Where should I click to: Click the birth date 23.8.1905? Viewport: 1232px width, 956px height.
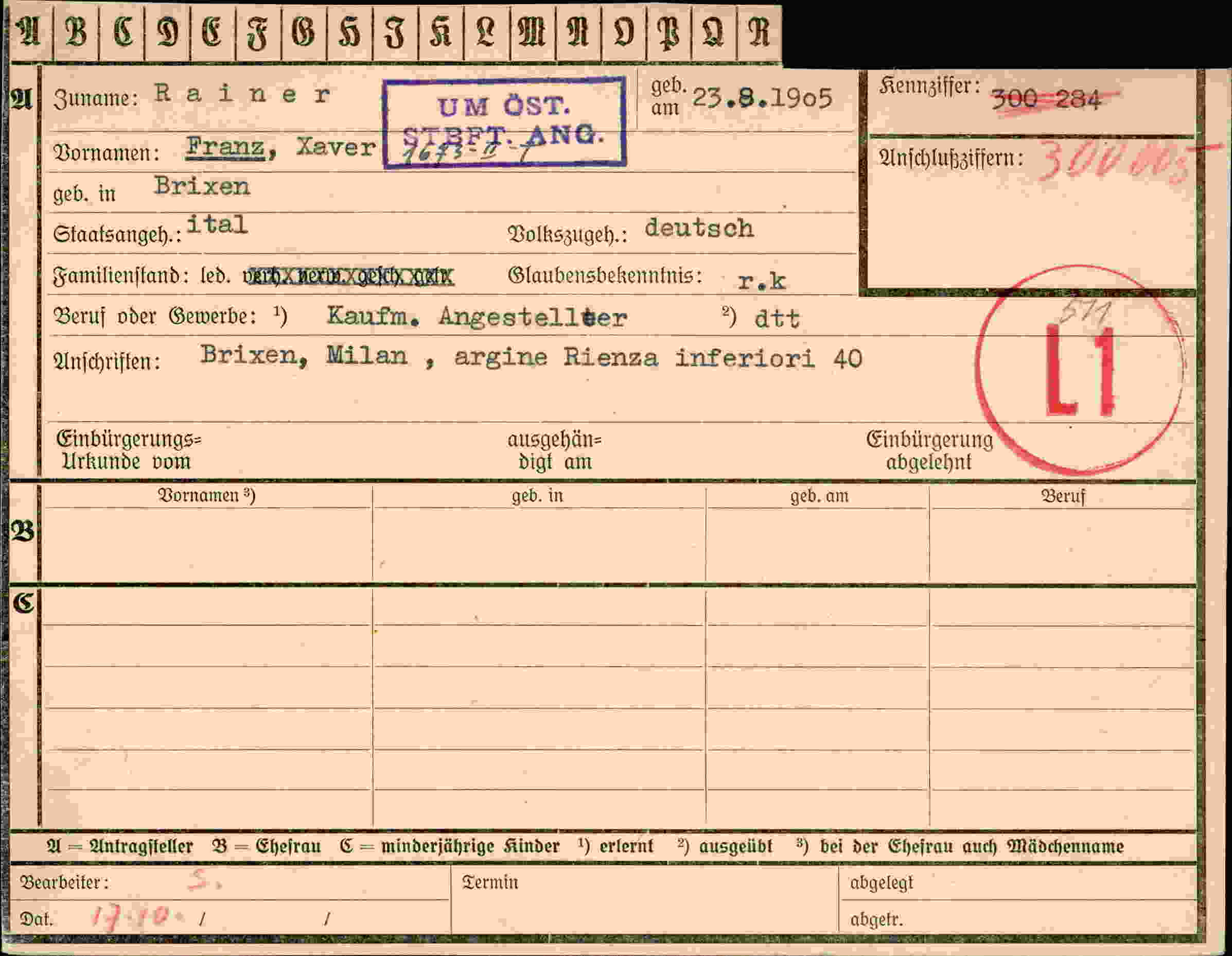(x=762, y=98)
